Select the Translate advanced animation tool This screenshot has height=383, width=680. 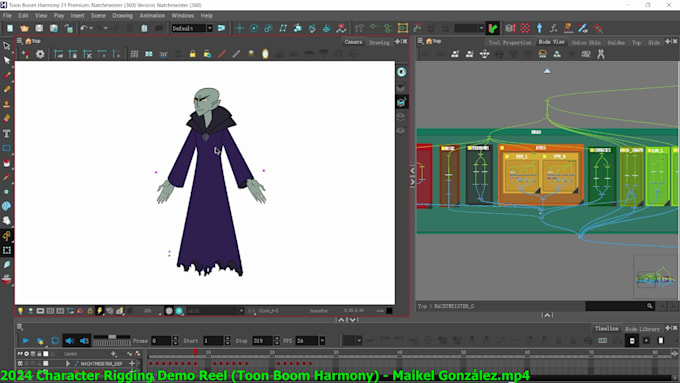point(239,28)
